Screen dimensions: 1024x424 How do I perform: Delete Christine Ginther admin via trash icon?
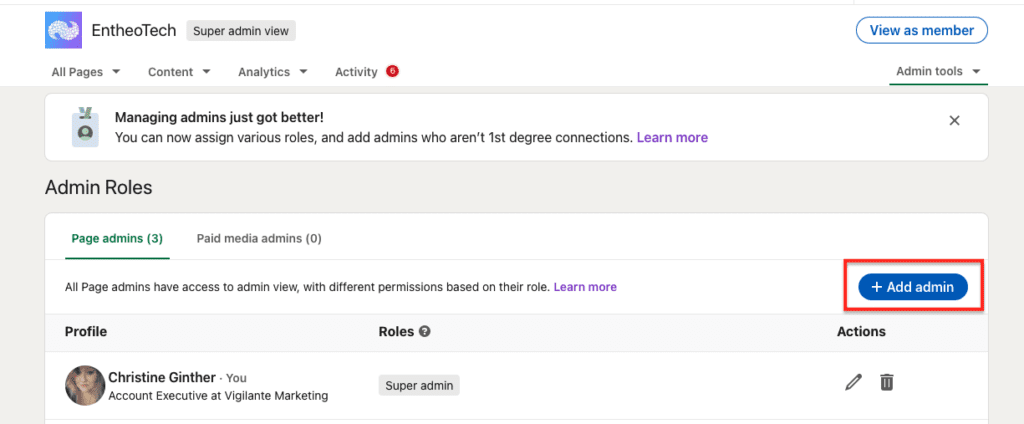click(886, 382)
